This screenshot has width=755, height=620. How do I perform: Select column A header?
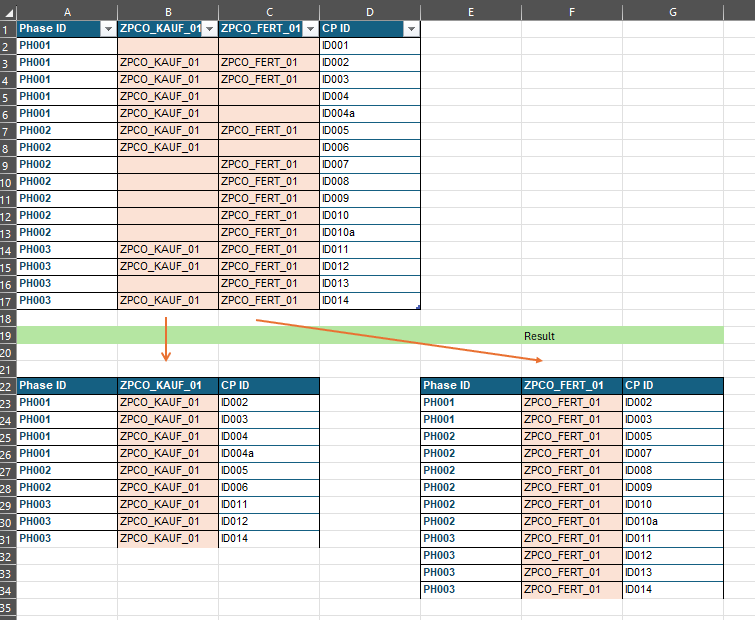tap(67, 12)
